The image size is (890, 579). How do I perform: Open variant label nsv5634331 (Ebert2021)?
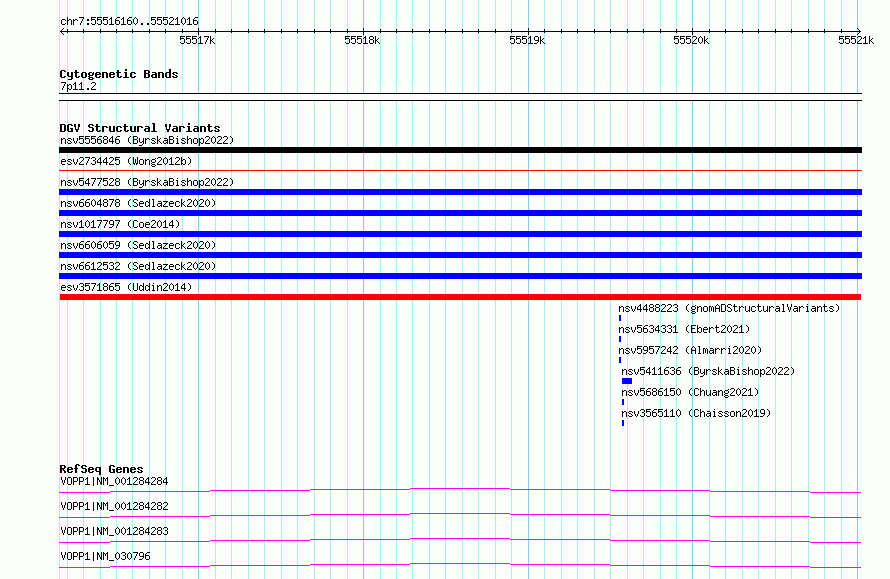(x=685, y=329)
